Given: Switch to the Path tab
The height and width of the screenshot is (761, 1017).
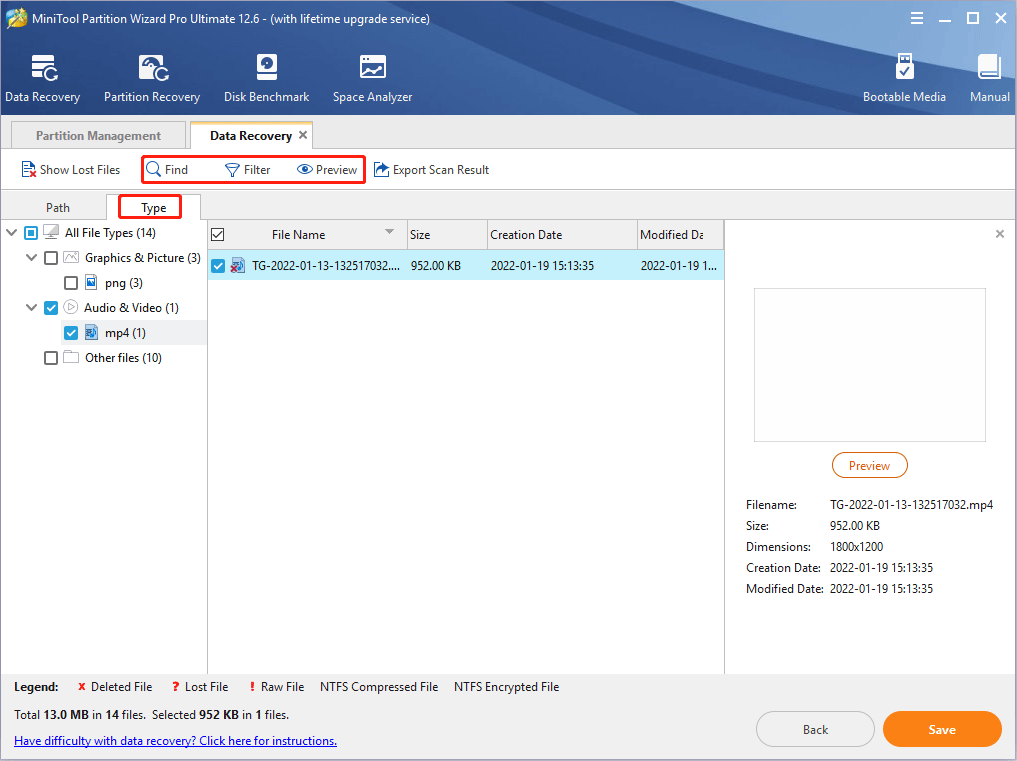Looking at the screenshot, I should (x=57, y=207).
